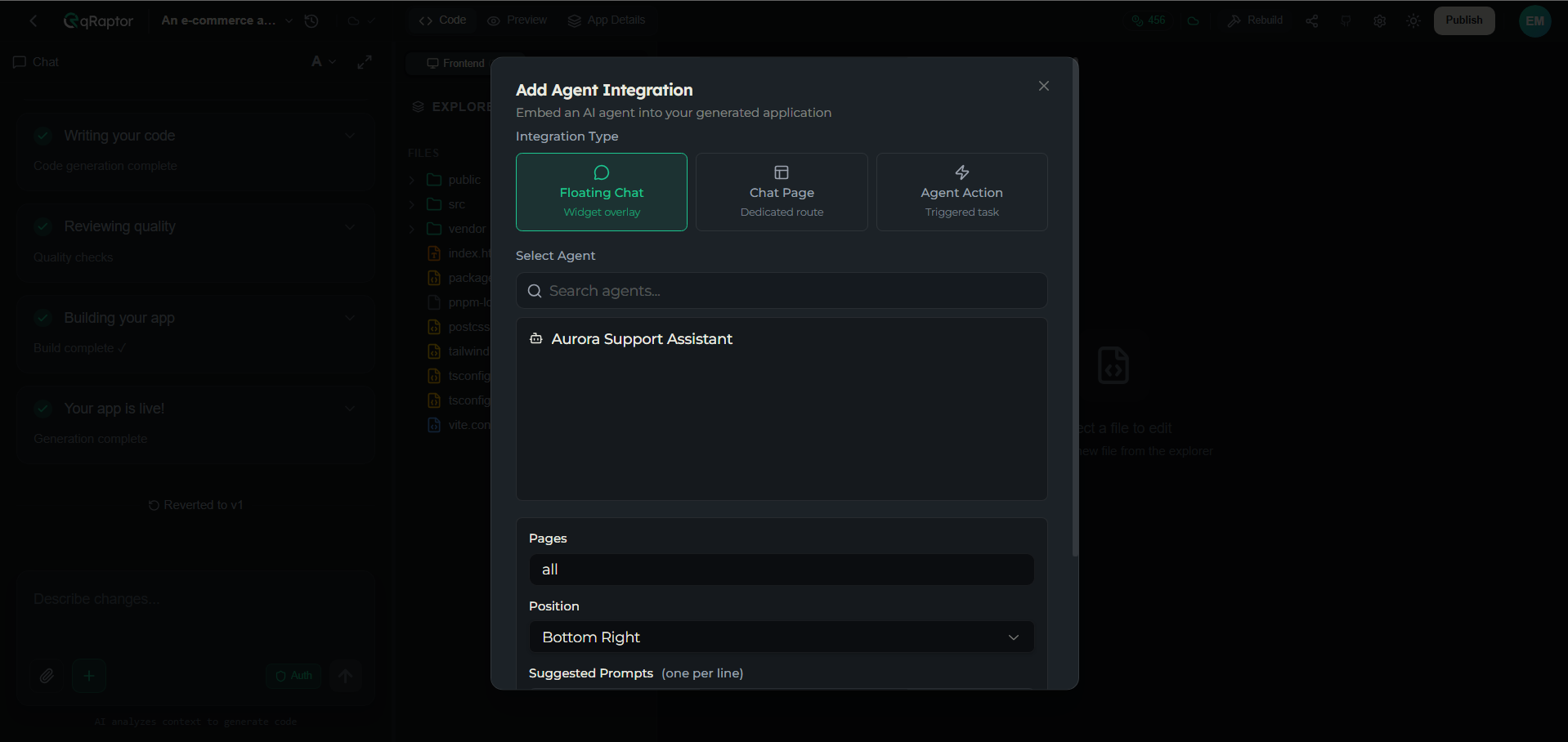Screen dimensions: 1568x742
Task: Open the project name dropdown 'An e-commerce a...'
Action: pos(226,20)
